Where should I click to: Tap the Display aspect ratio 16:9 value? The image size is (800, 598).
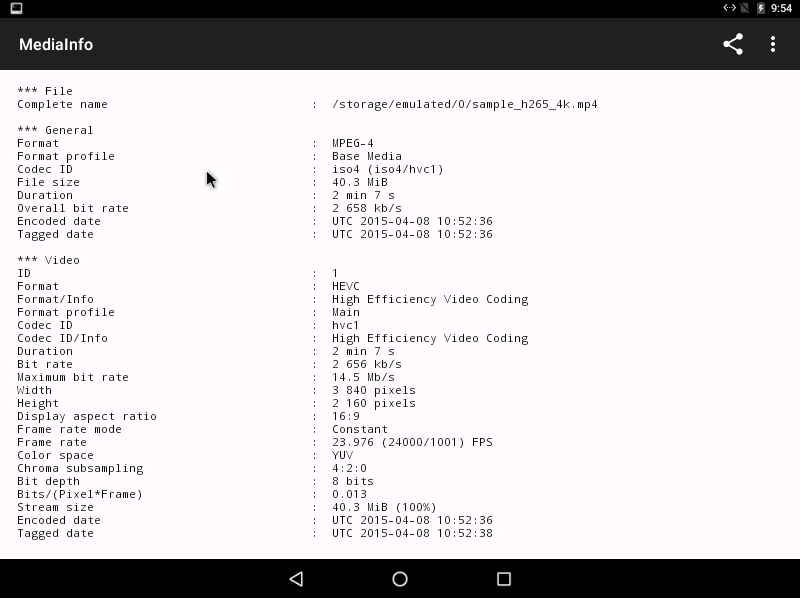click(x=345, y=416)
